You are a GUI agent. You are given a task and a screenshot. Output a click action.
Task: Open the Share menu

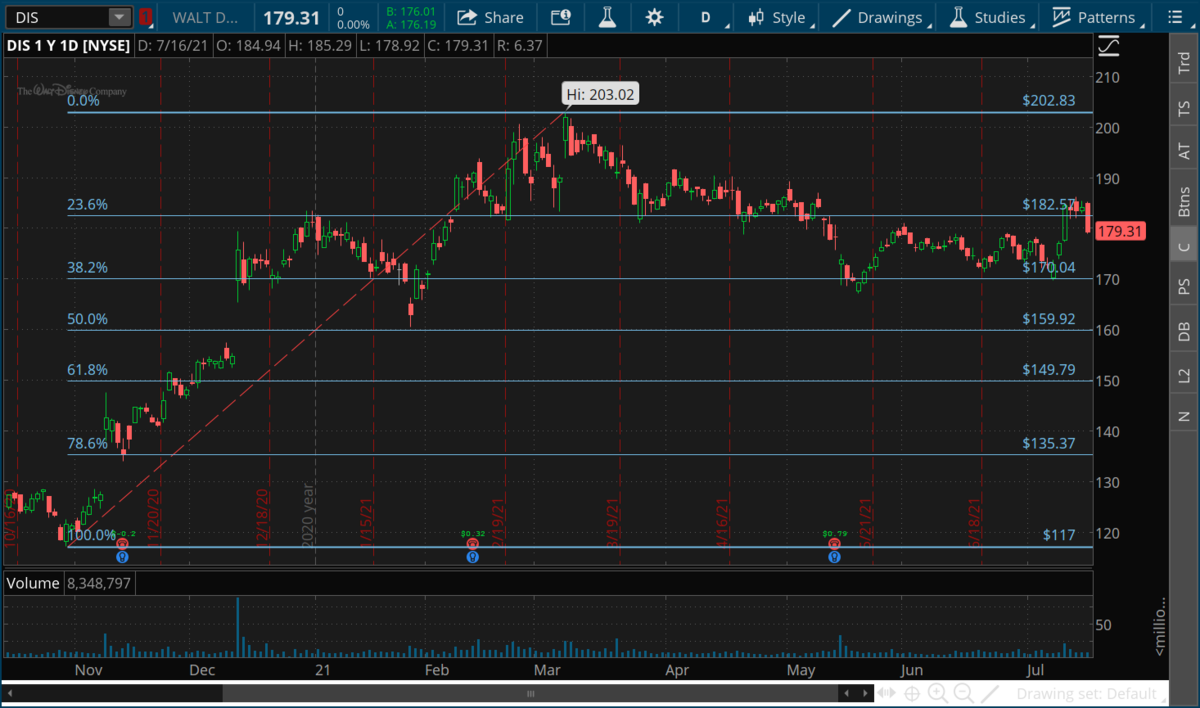[490, 17]
